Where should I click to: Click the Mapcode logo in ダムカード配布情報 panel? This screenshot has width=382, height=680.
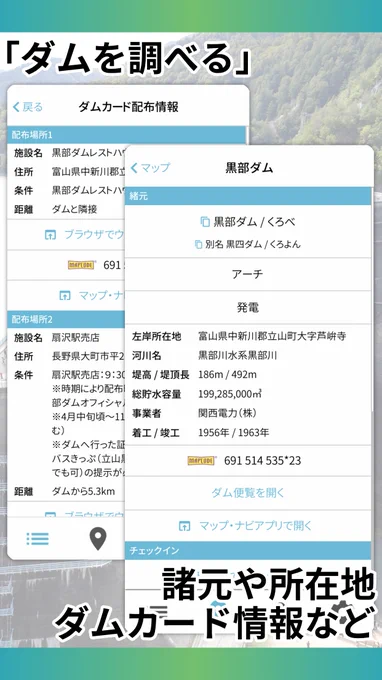(82, 265)
